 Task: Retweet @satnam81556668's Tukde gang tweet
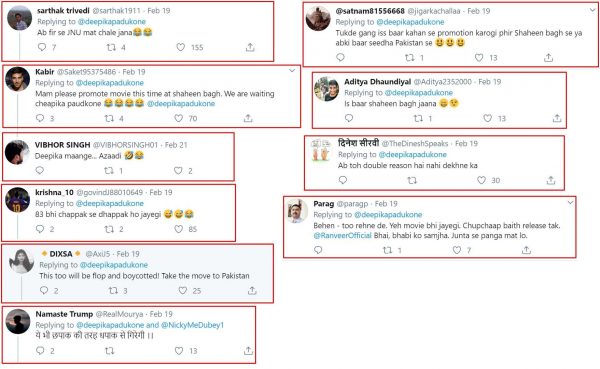410,57
